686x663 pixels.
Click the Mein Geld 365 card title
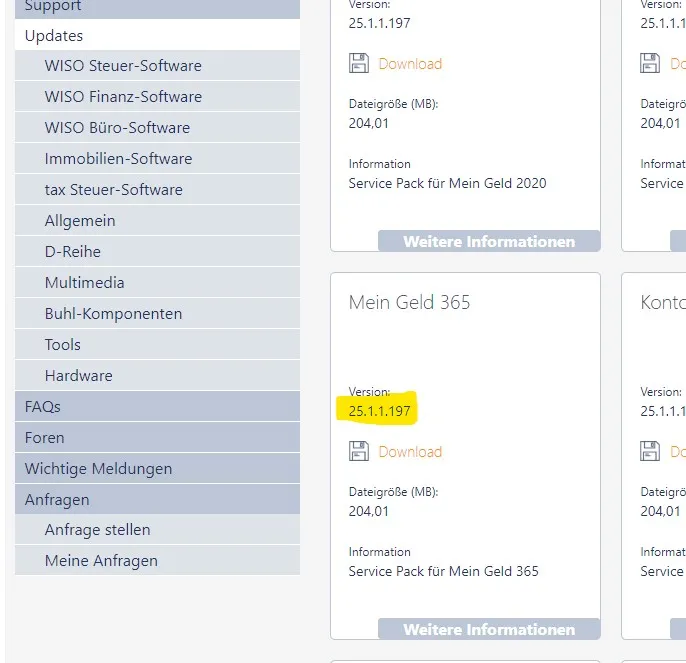(x=409, y=302)
